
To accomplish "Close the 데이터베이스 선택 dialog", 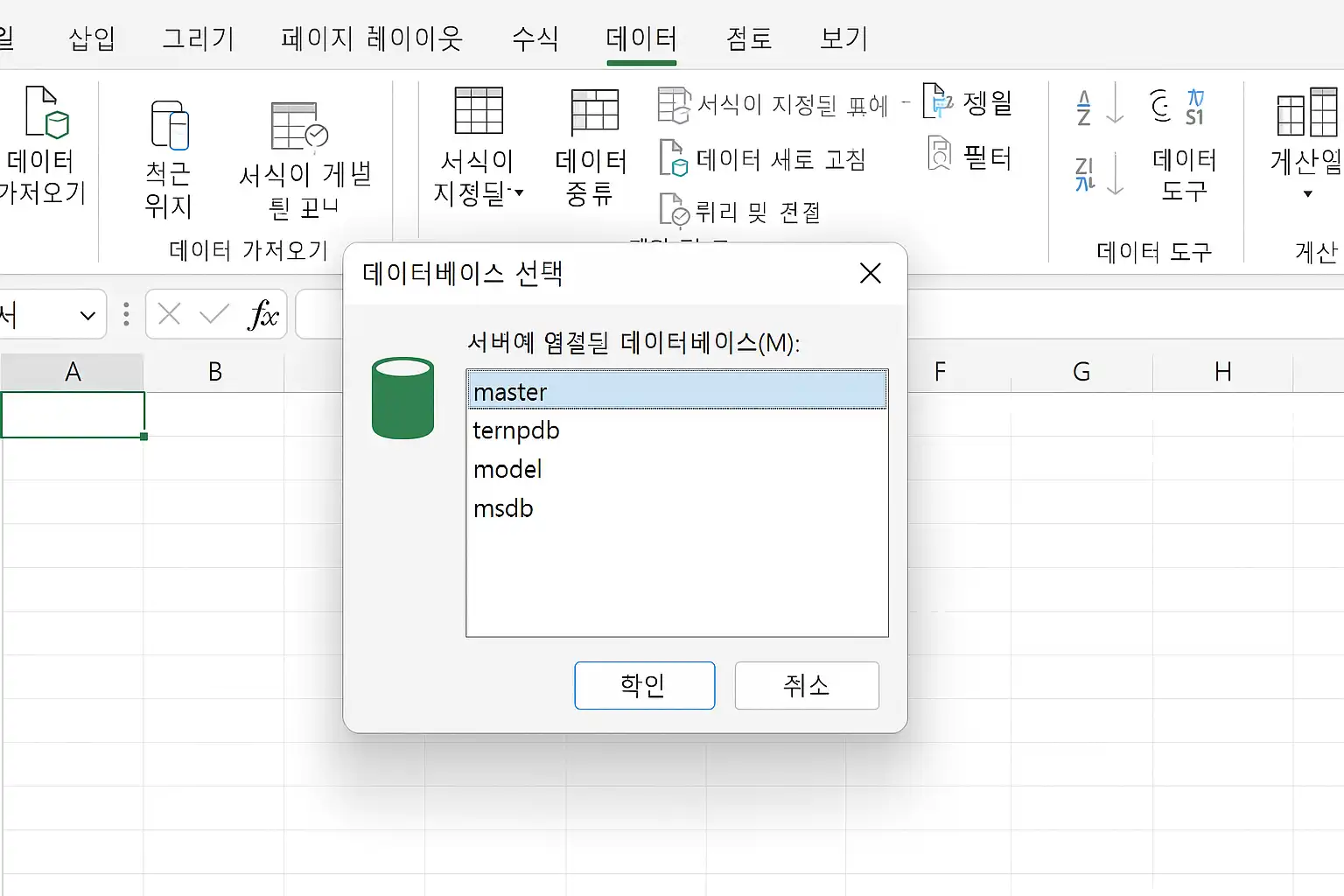I will pyautogui.click(x=871, y=274).
